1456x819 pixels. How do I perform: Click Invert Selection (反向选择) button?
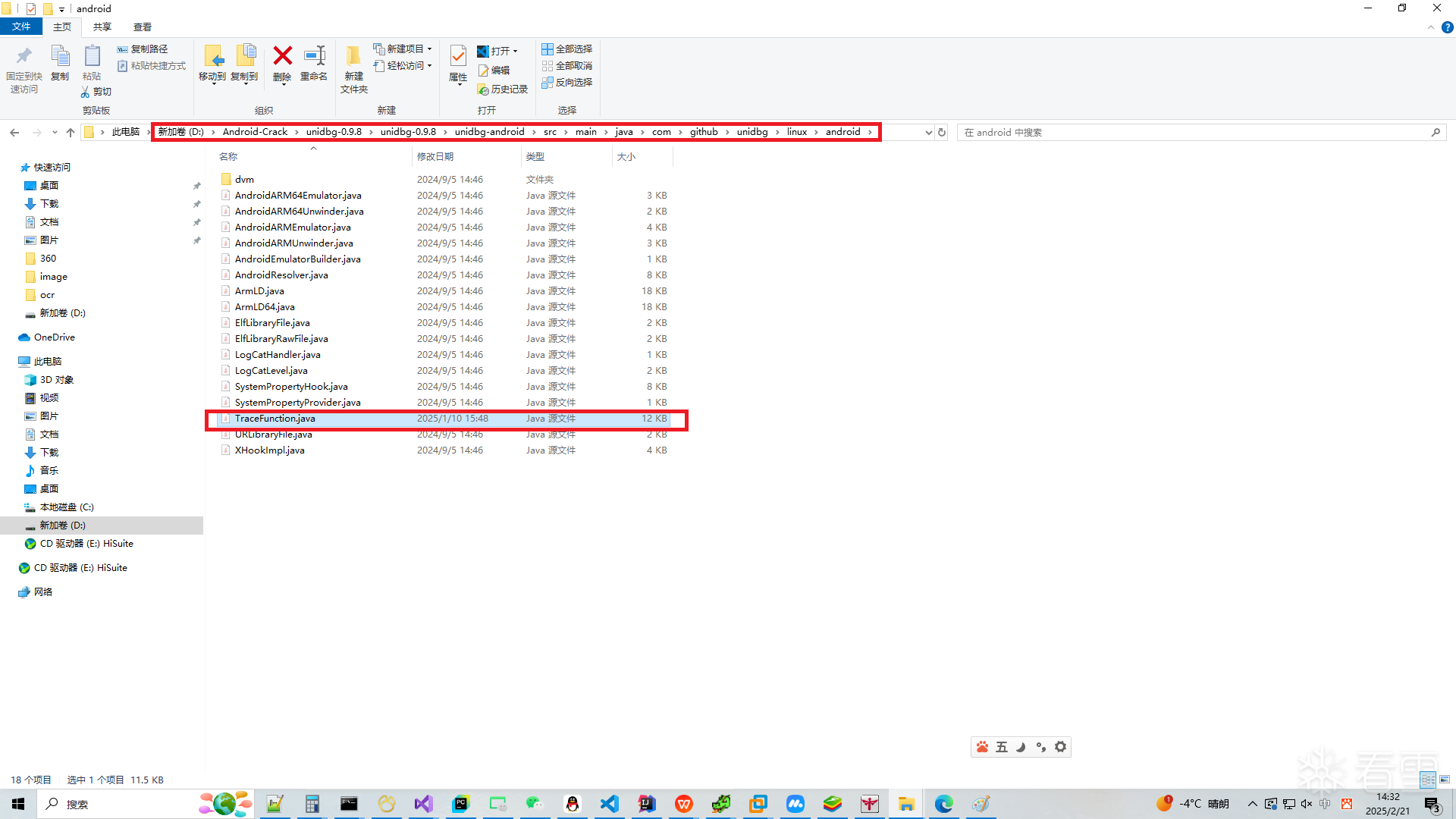click(x=566, y=82)
